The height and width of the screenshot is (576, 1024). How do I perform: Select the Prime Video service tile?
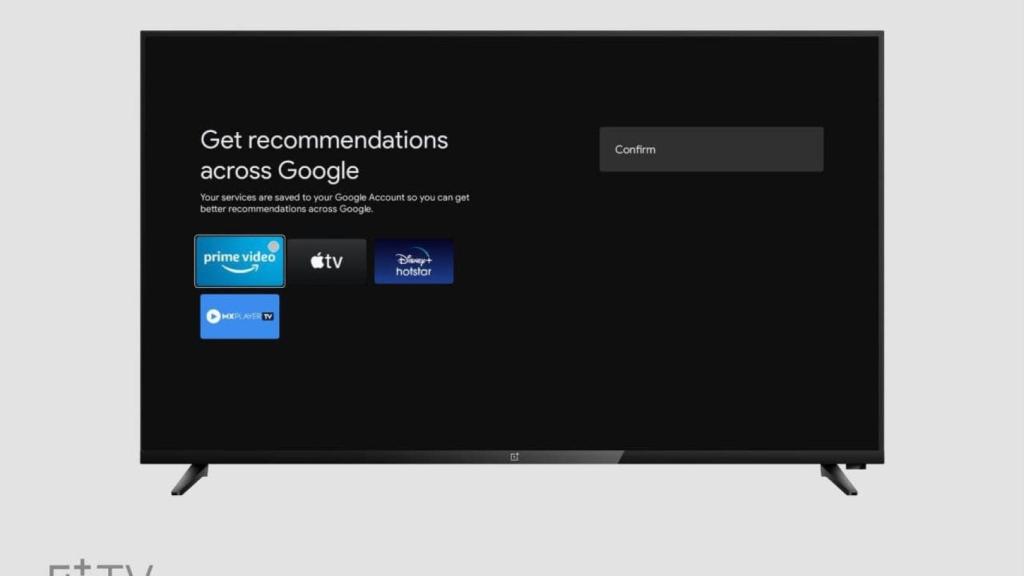click(x=239, y=262)
